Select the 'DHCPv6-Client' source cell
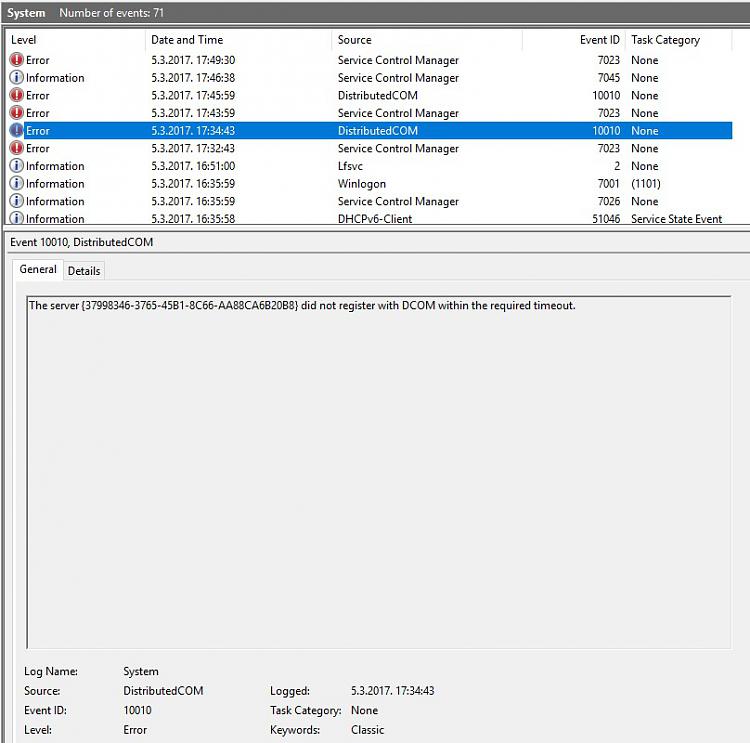 pos(375,219)
